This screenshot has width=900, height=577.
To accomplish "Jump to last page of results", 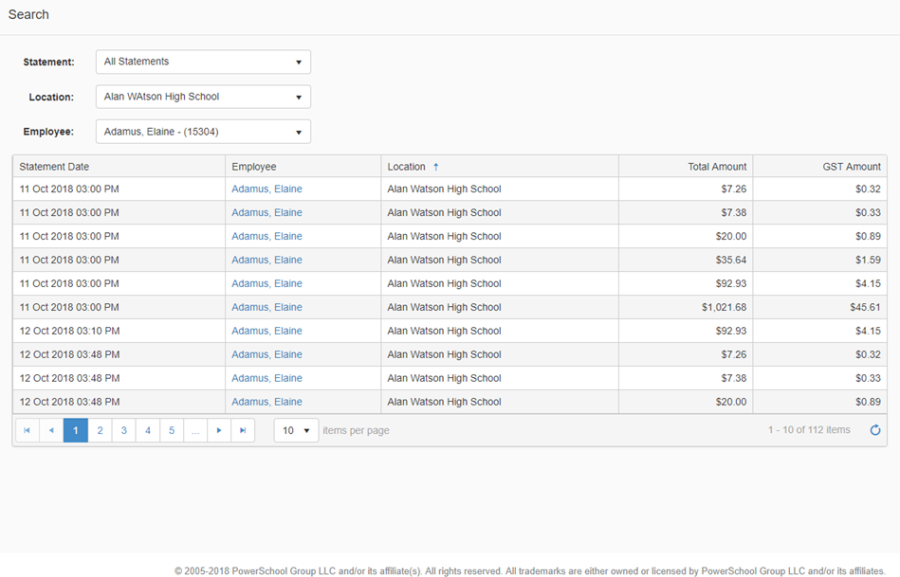I will (x=243, y=430).
